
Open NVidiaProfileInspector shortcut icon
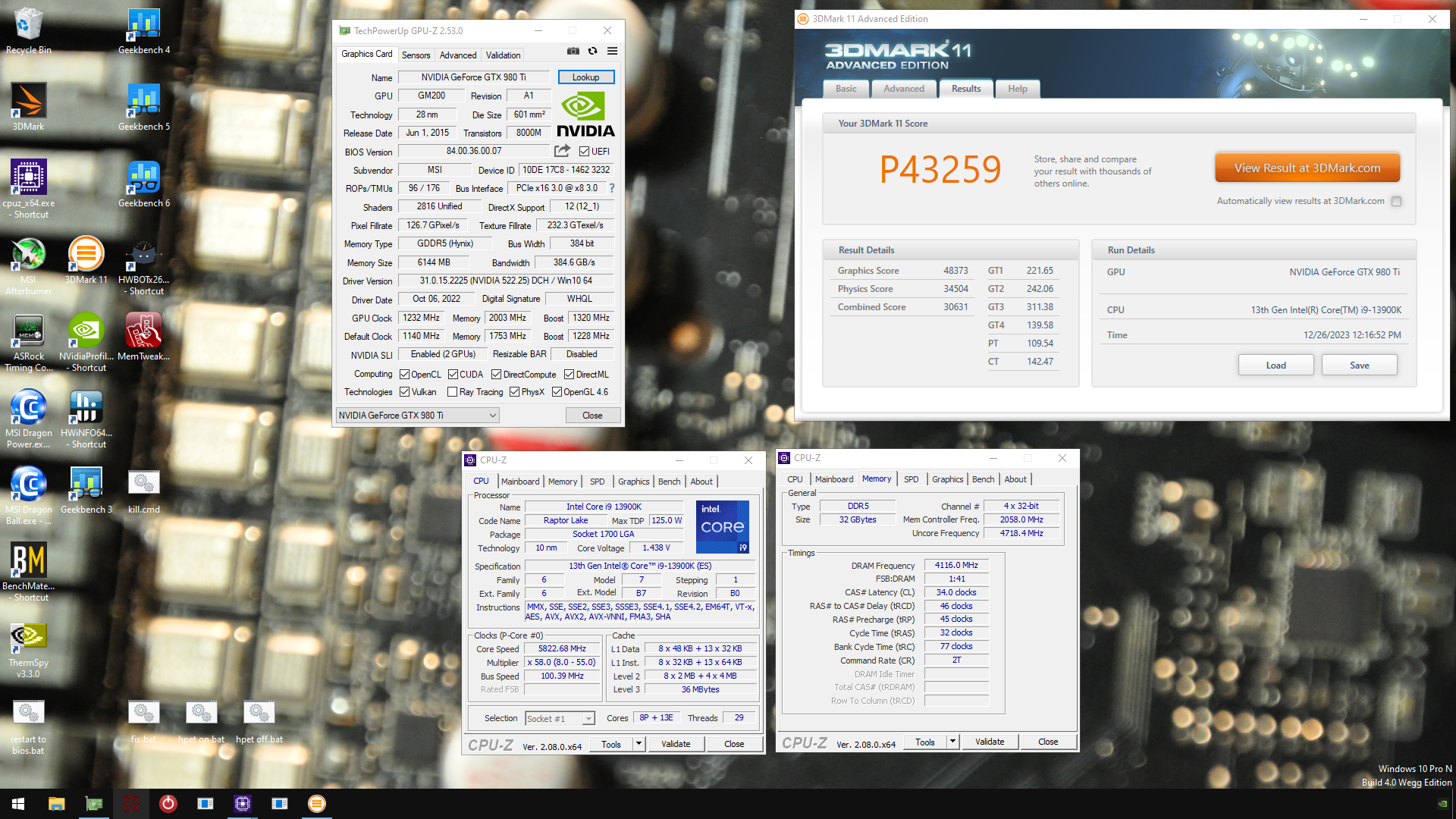(86, 342)
